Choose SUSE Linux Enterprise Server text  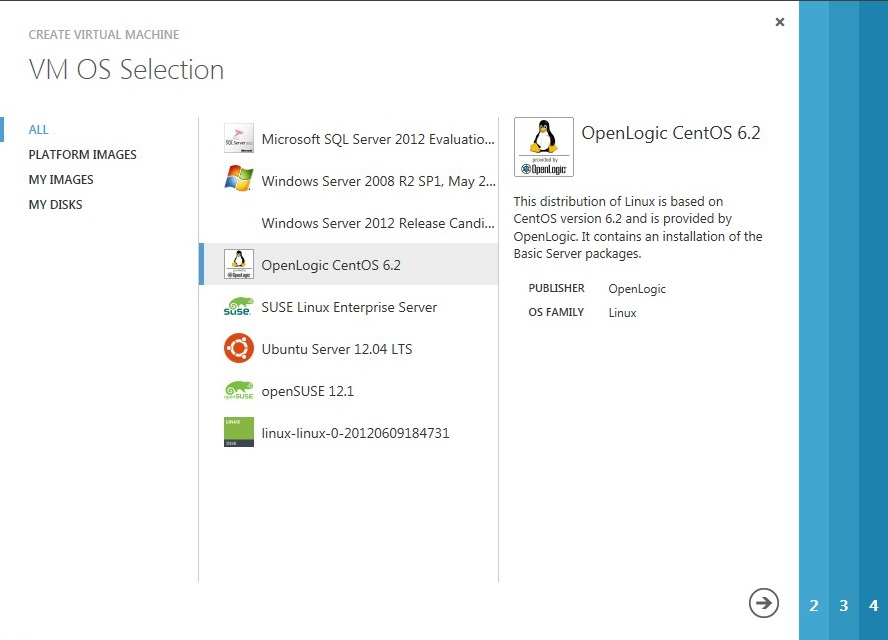pos(349,307)
